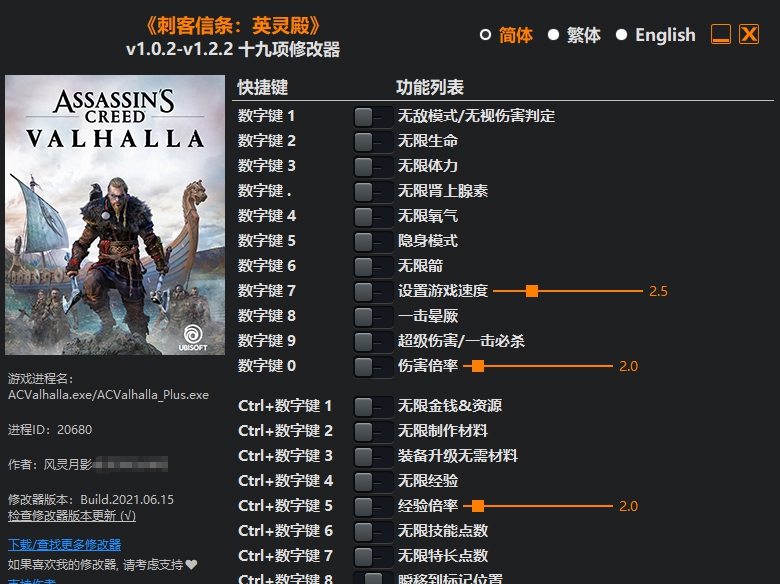The width and height of the screenshot is (780, 584).
Task: Enable 超级伤害/一击必杀 toggle
Action: [x=373, y=342]
